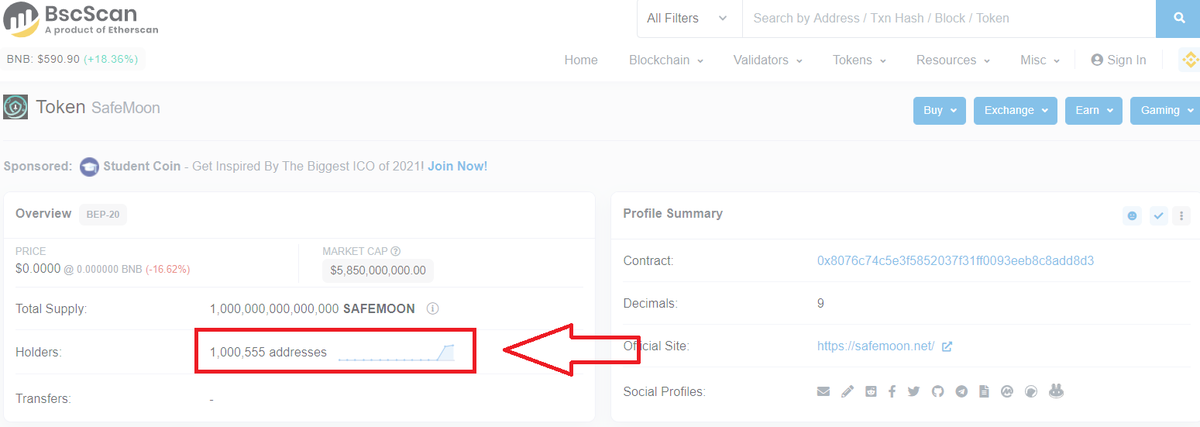Click the Sign In link
The image size is (1200, 427).
pos(1127,60)
